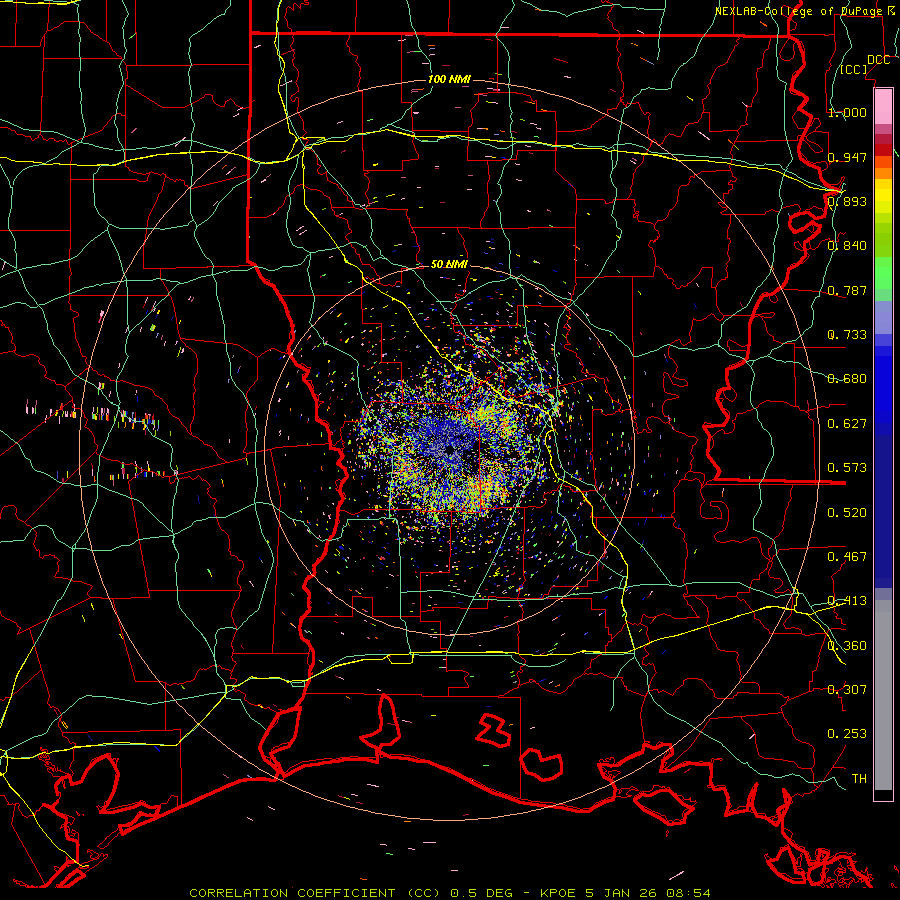The height and width of the screenshot is (900, 900).
Task: Click the 0.840 scale value
Action: [847, 246]
